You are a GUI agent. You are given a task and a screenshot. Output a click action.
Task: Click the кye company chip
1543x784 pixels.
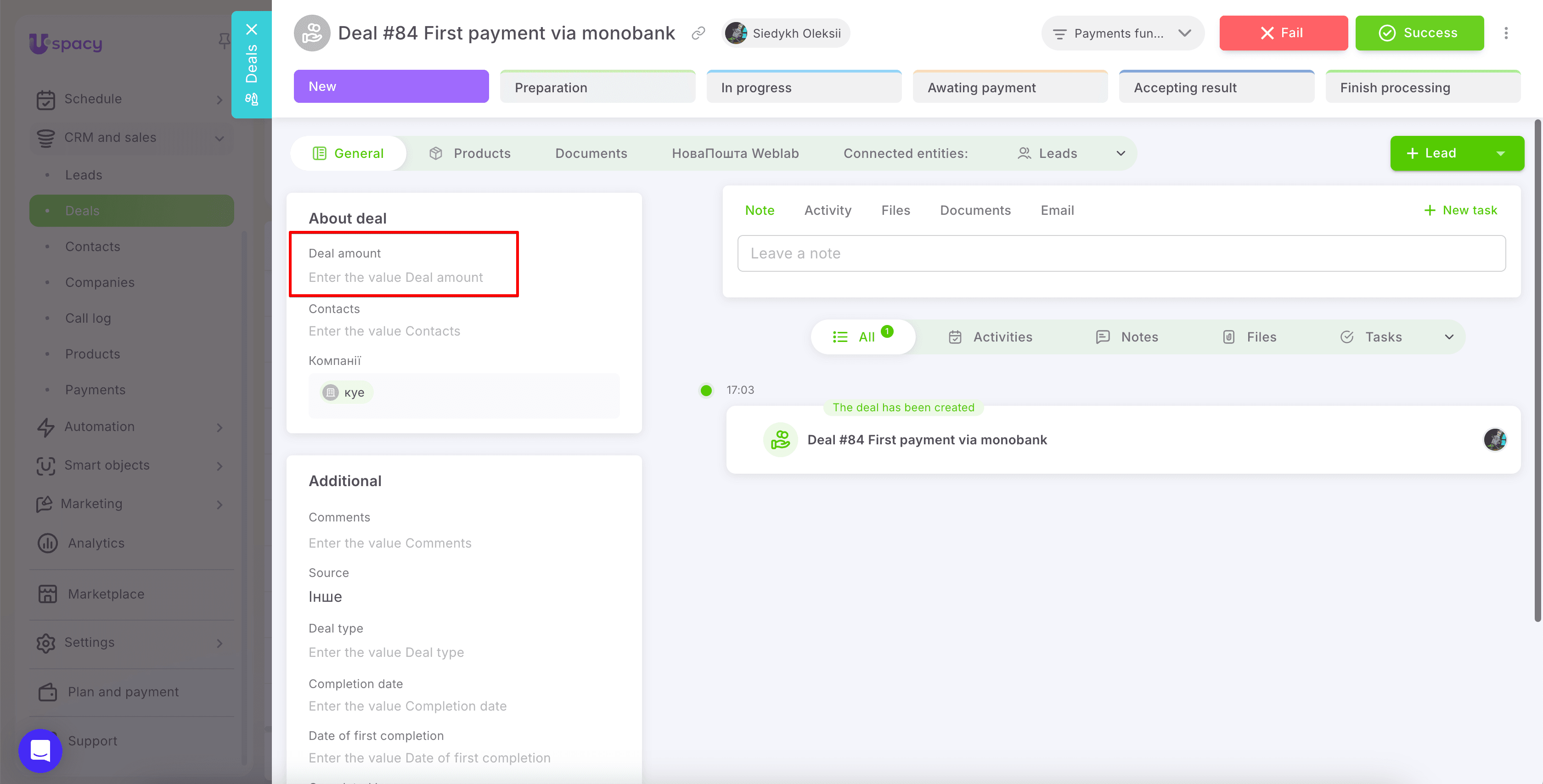point(346,392)
